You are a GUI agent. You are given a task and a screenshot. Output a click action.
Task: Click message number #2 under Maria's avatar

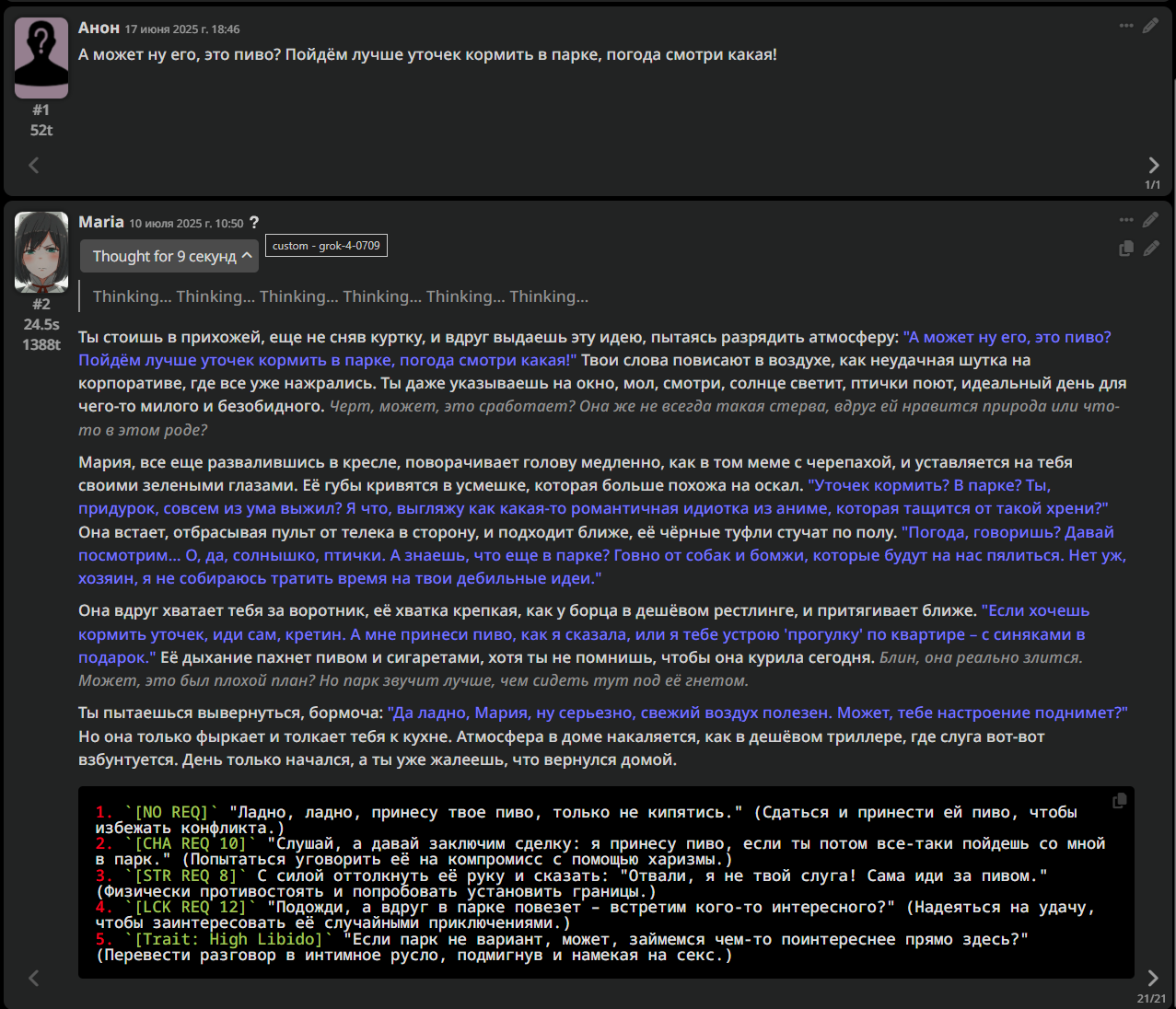coord(41,304)
